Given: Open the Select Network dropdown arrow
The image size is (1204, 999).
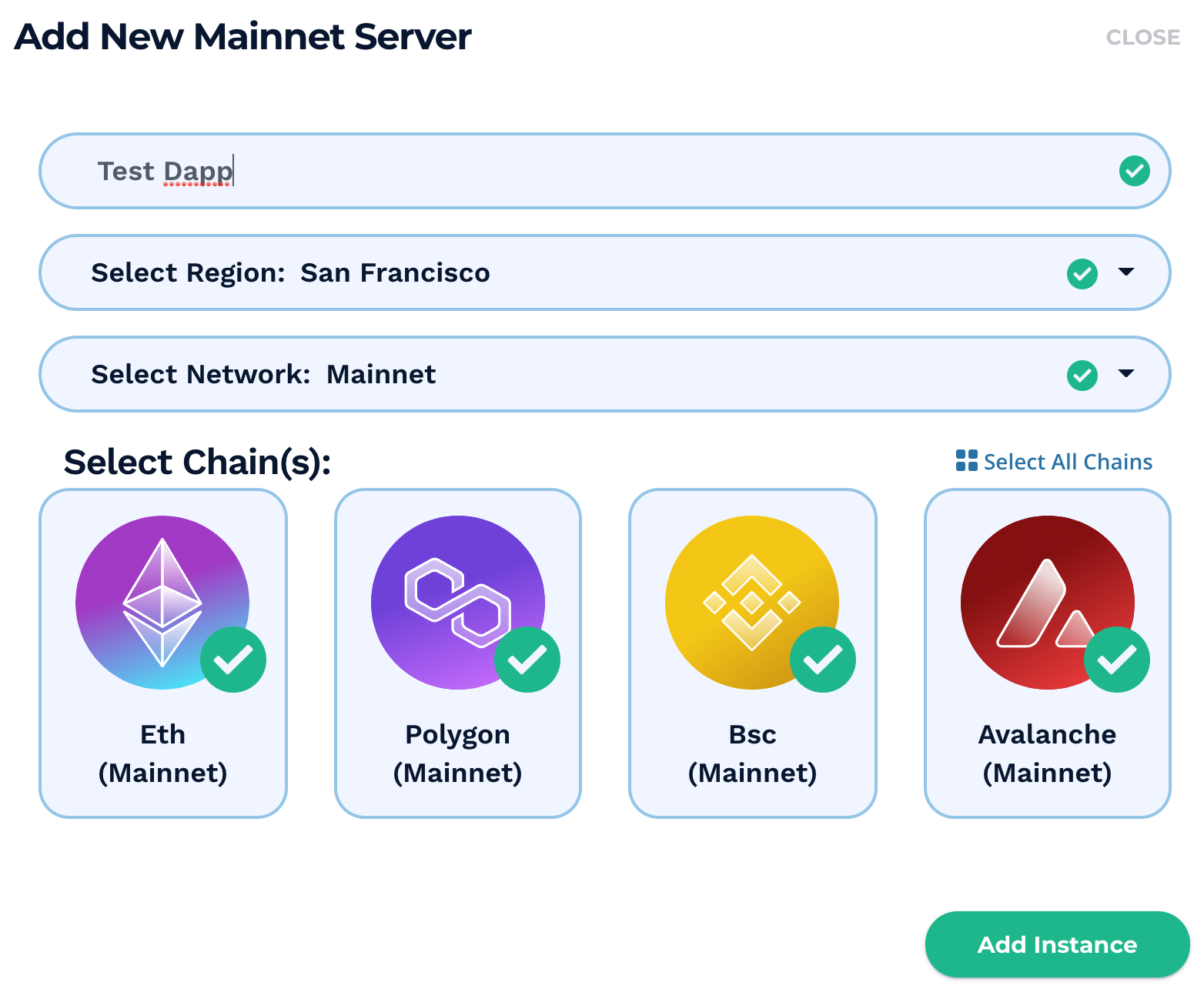Looking at the screenshot, I should (1126, 373).
